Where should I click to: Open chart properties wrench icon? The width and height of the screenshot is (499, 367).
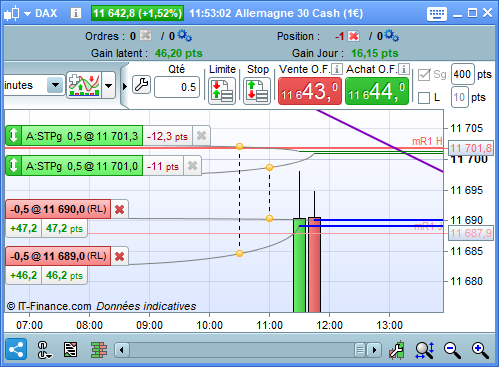click(397, 350)
